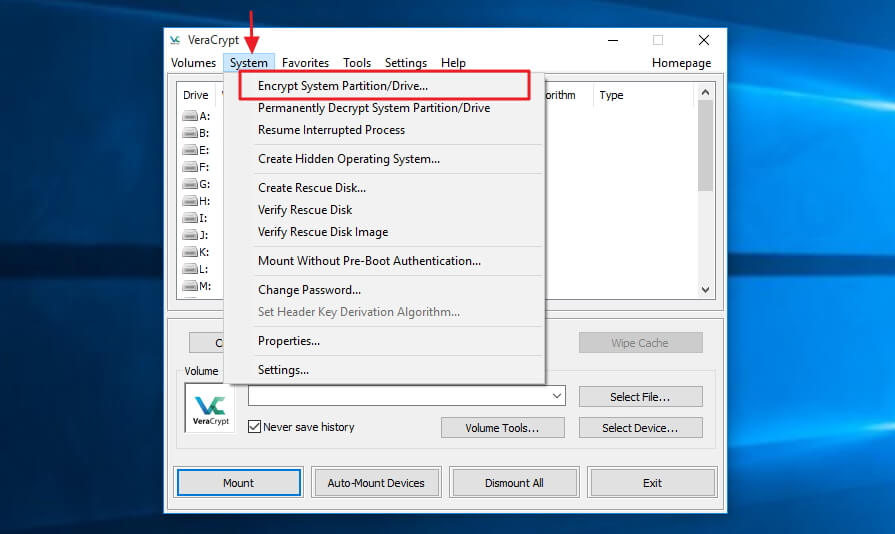The width and height of the screenshot is (895, 534).
Task: Click the Drive column header
Action: pyautogui.click(x=196, y=95)
